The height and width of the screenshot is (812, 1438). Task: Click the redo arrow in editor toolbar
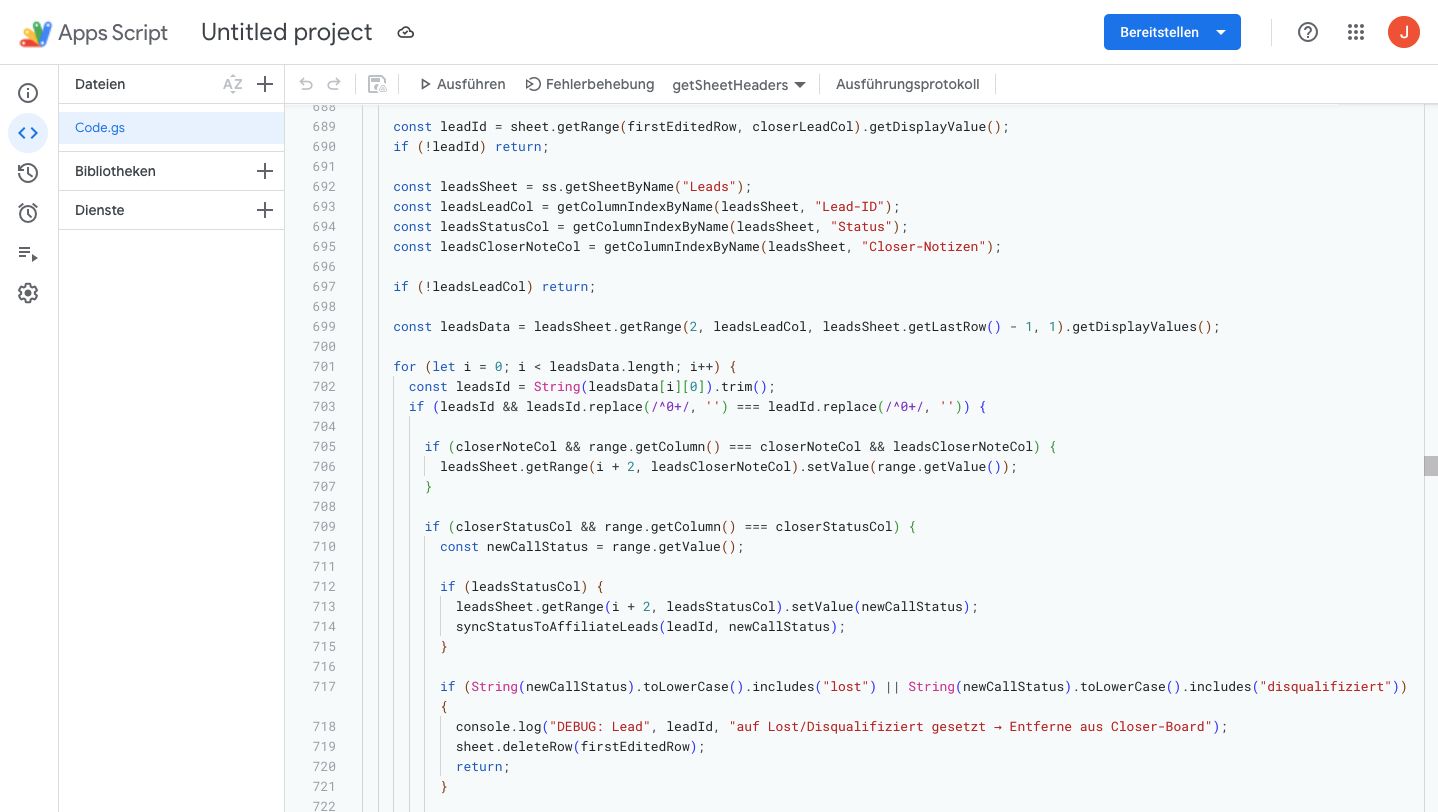[x=334, y=85]
